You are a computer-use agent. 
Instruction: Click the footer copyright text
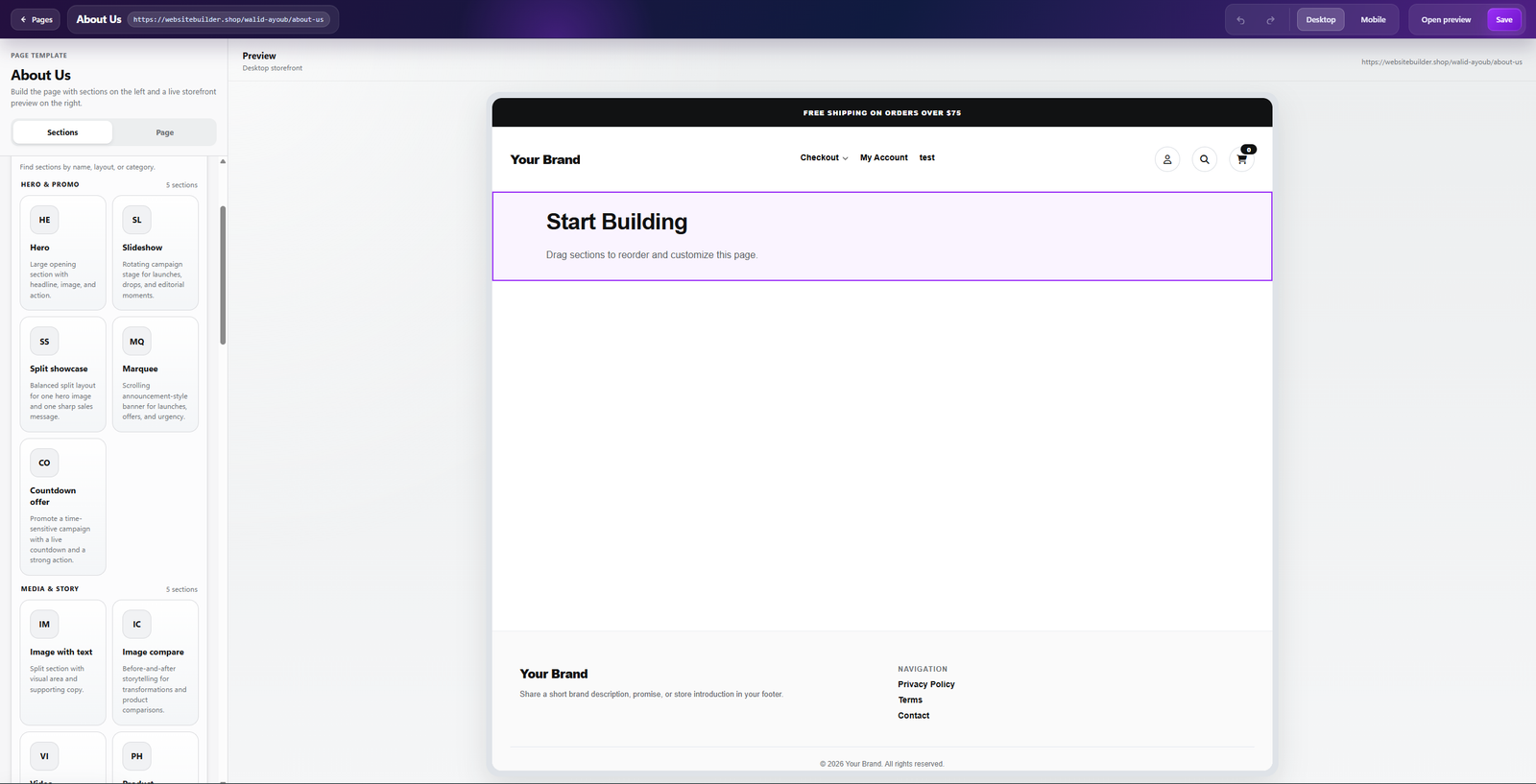[882, 764]
